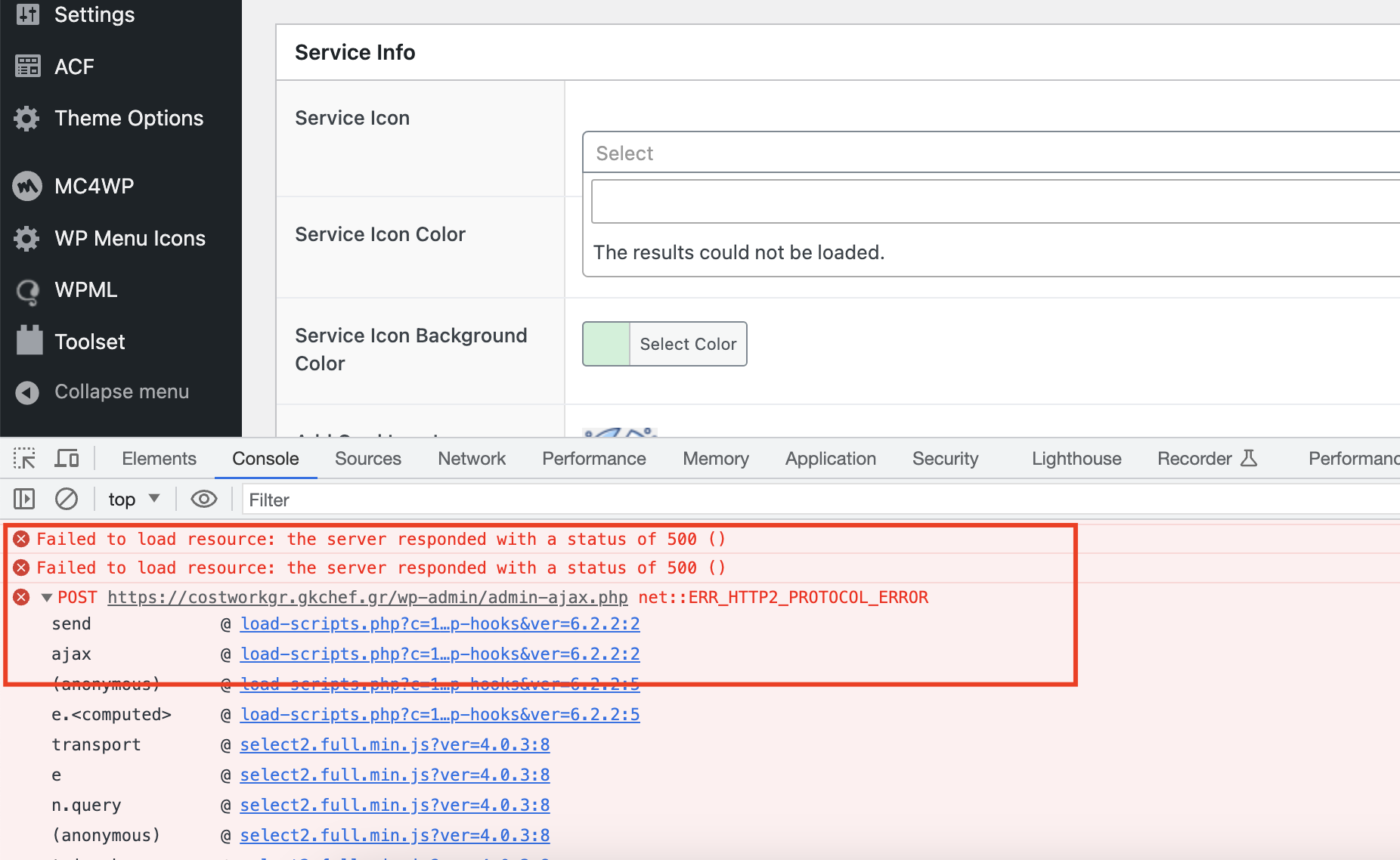Click the console Filter input field
Viewport: 1400px width, 860px height.
point(821,500)
